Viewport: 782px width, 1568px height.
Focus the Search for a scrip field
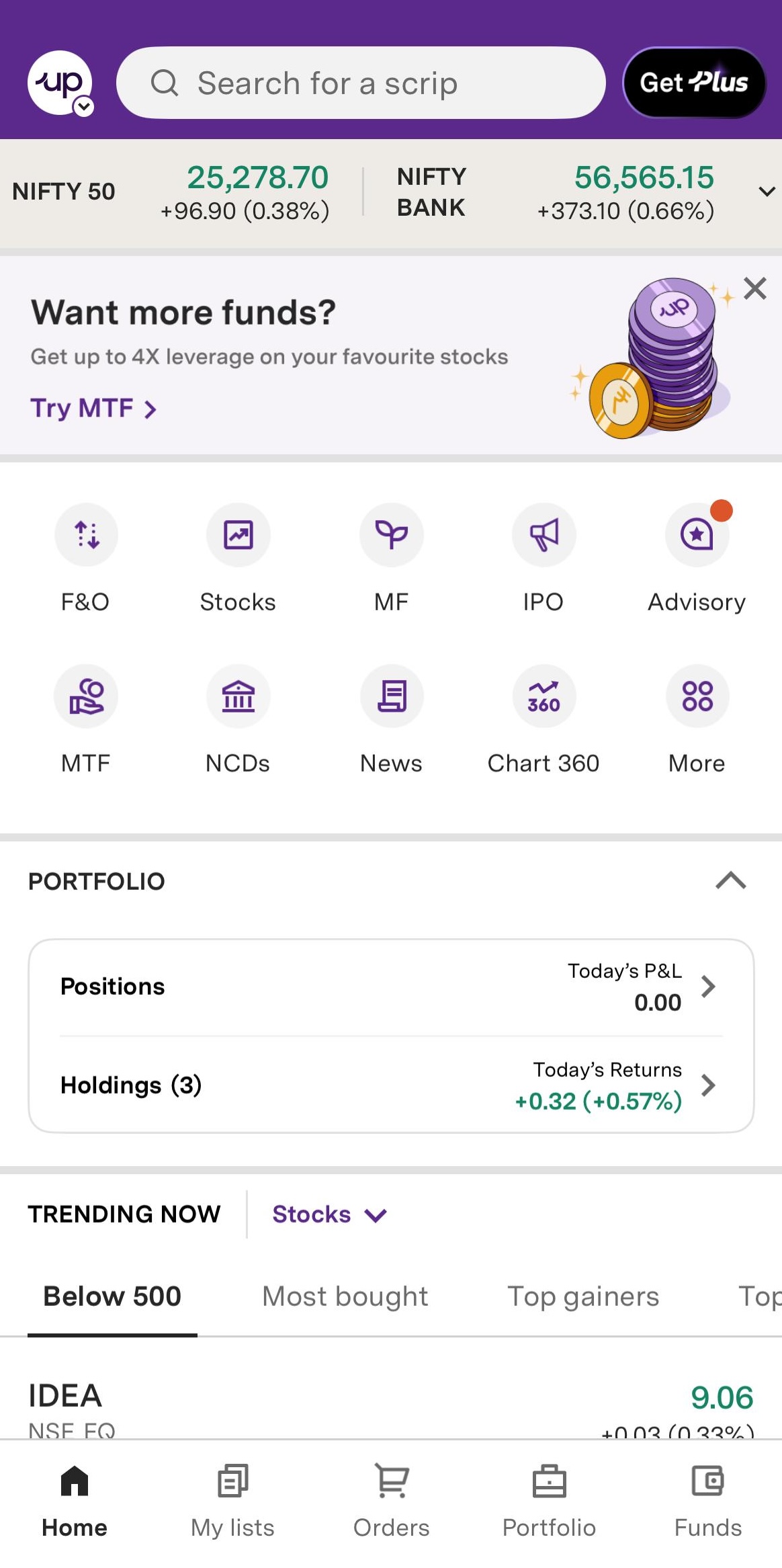(361, 83)
